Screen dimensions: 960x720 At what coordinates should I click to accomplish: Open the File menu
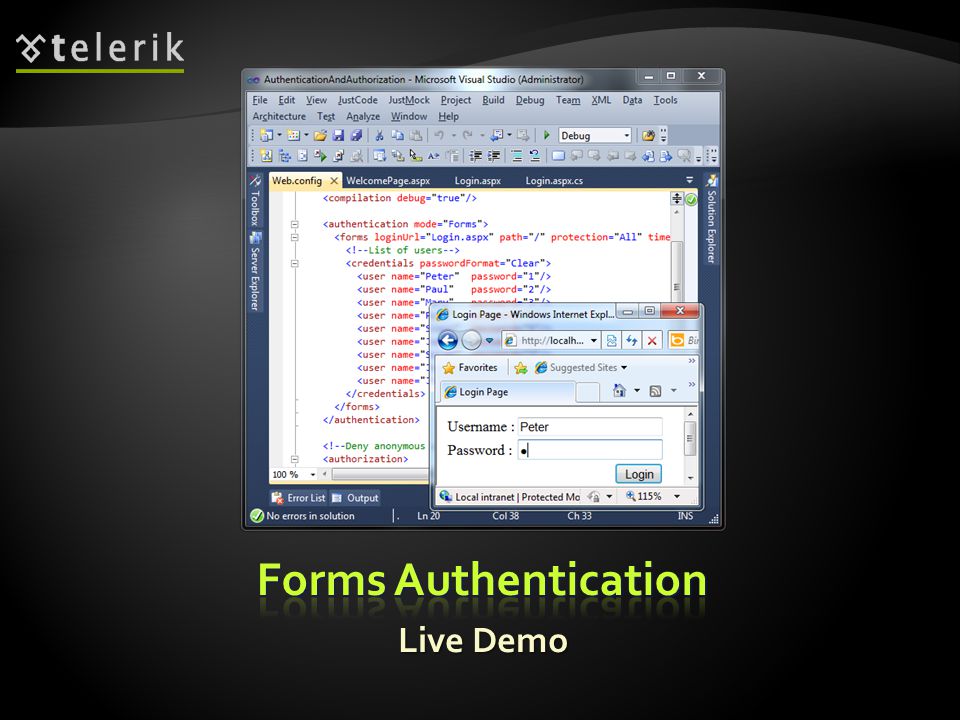point(260,100)
